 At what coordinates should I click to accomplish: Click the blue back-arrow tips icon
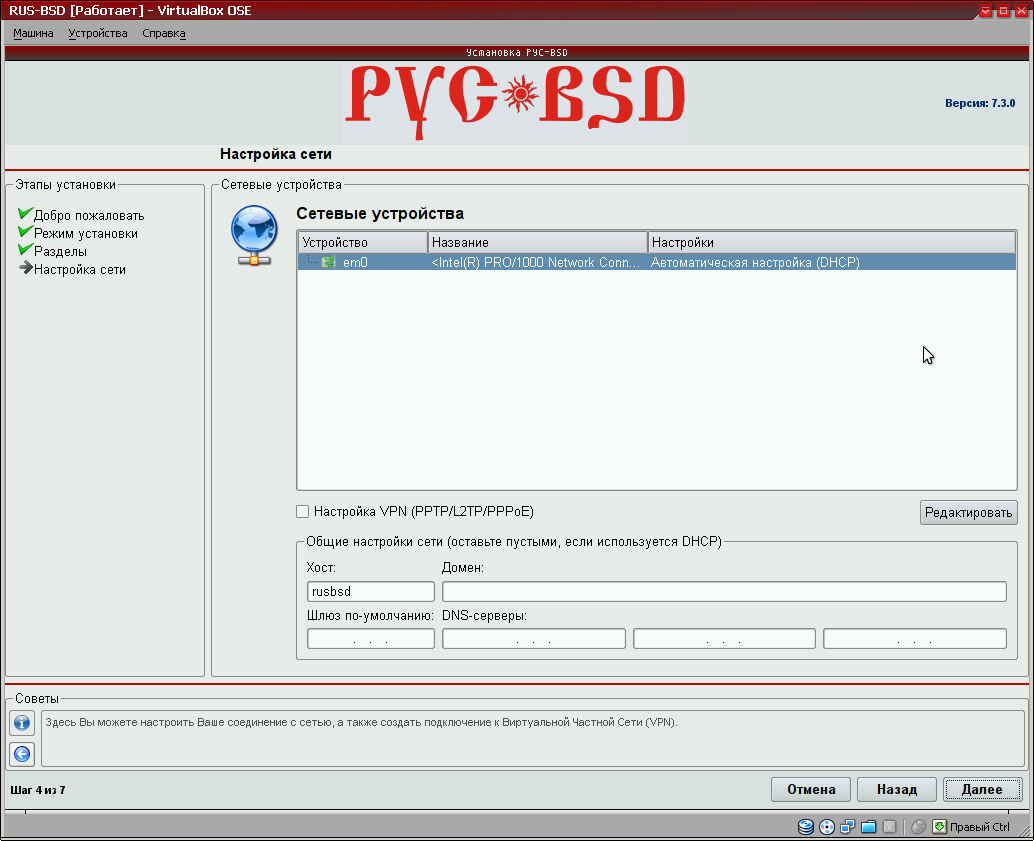(x=22, y=754)
